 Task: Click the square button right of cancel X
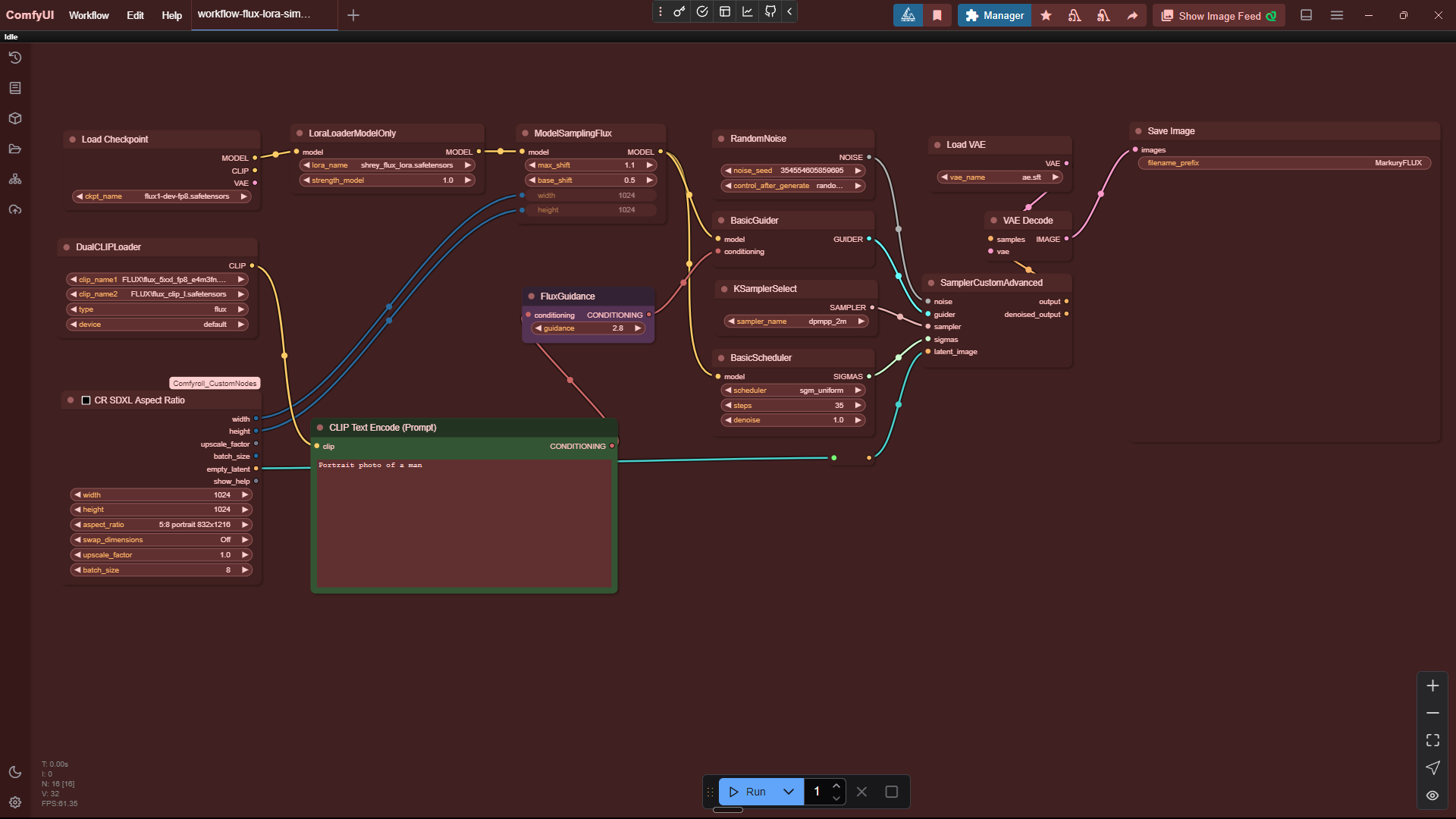(892, 792)
